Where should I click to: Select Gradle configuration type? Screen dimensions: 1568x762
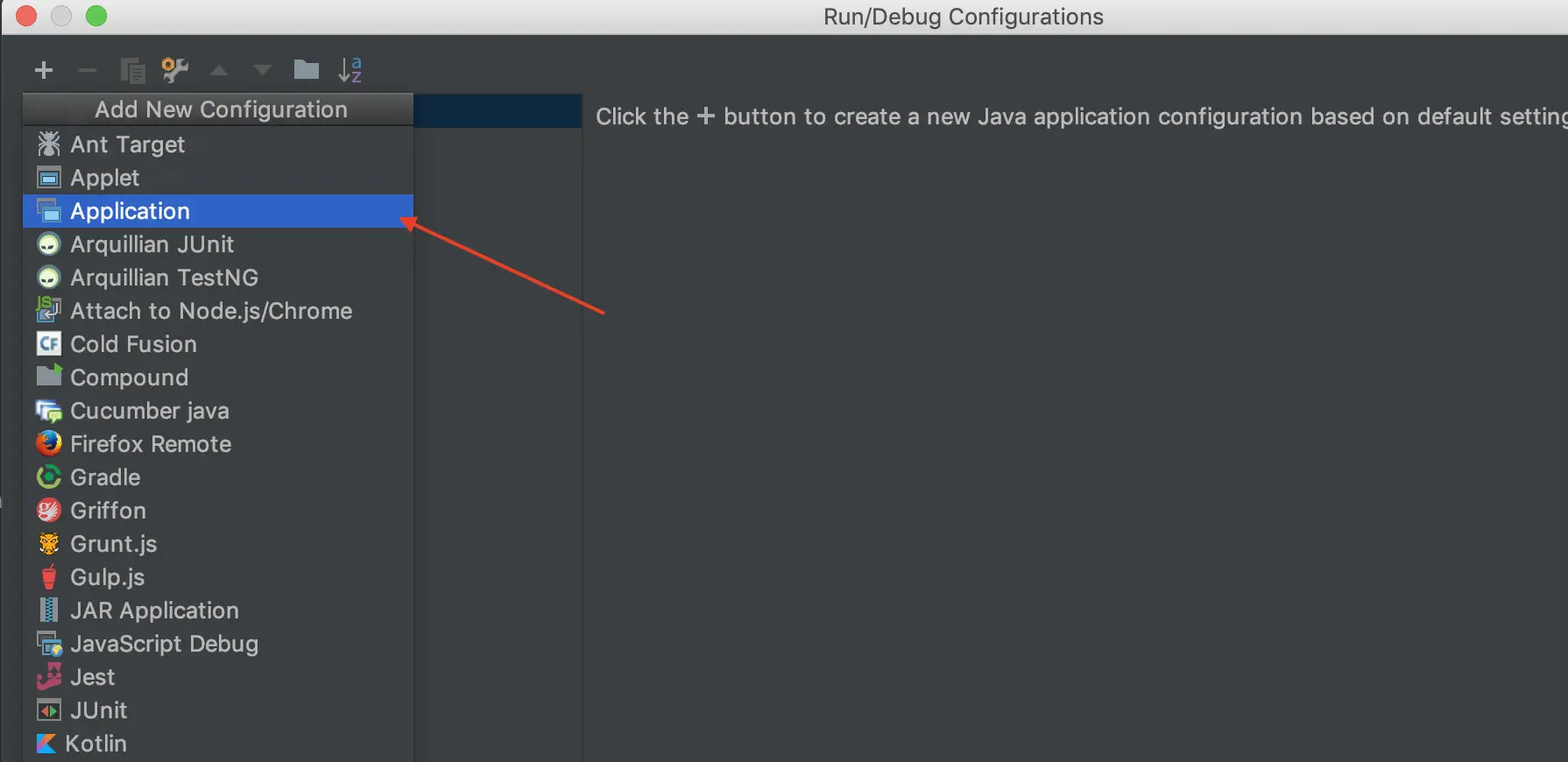(x=218, y=477)
